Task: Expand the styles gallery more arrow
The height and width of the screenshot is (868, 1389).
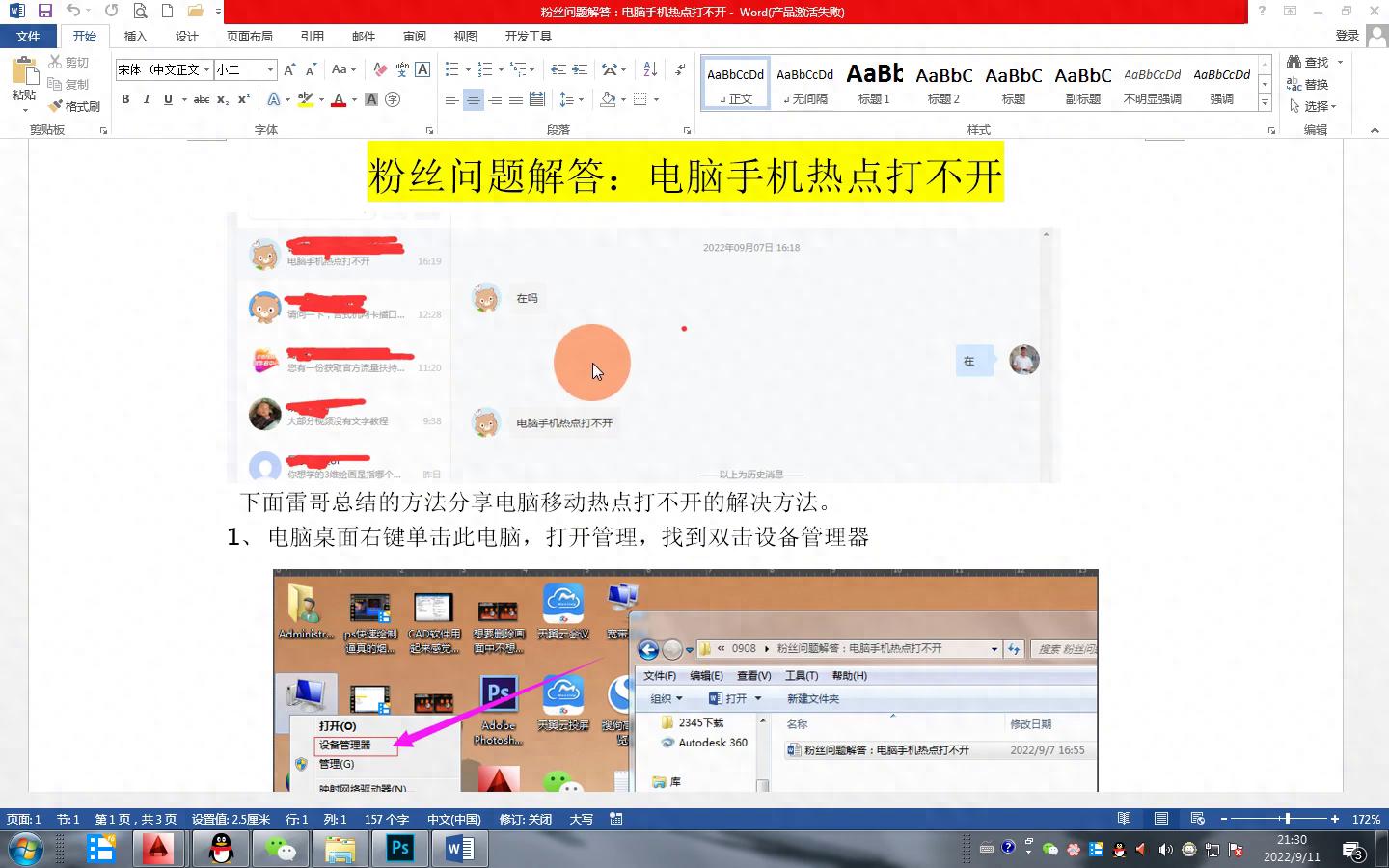Action: tap(1265, 102)
